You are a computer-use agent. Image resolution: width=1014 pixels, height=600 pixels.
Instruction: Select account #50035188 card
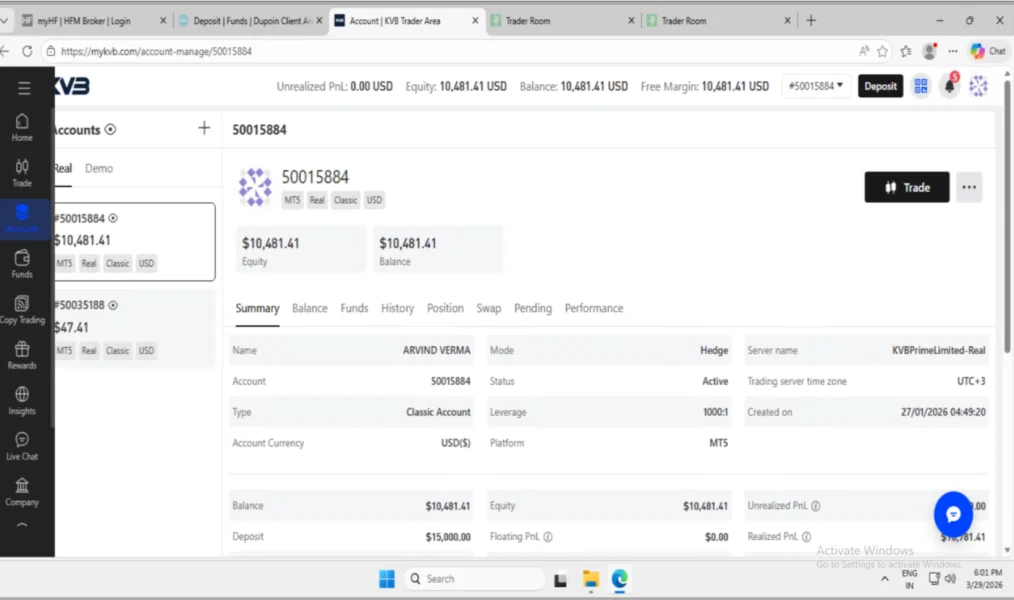point(134,328)
